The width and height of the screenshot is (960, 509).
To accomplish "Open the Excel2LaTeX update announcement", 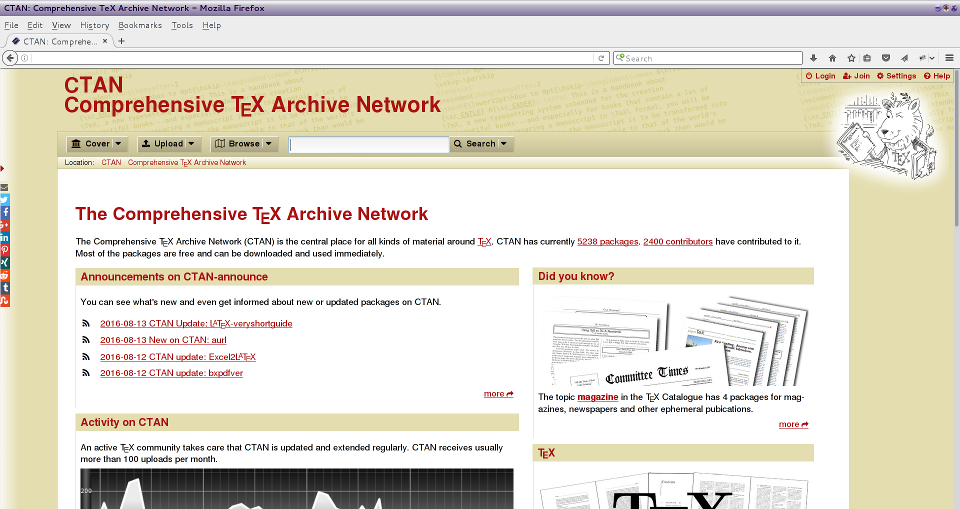I will [178, 356].
